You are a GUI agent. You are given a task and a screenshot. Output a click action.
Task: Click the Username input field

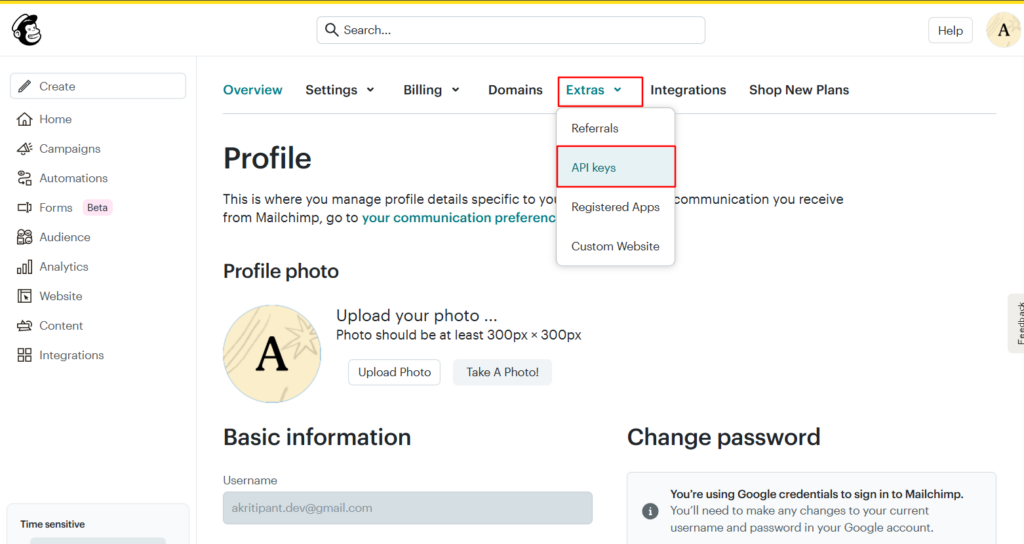pos(408,508)
